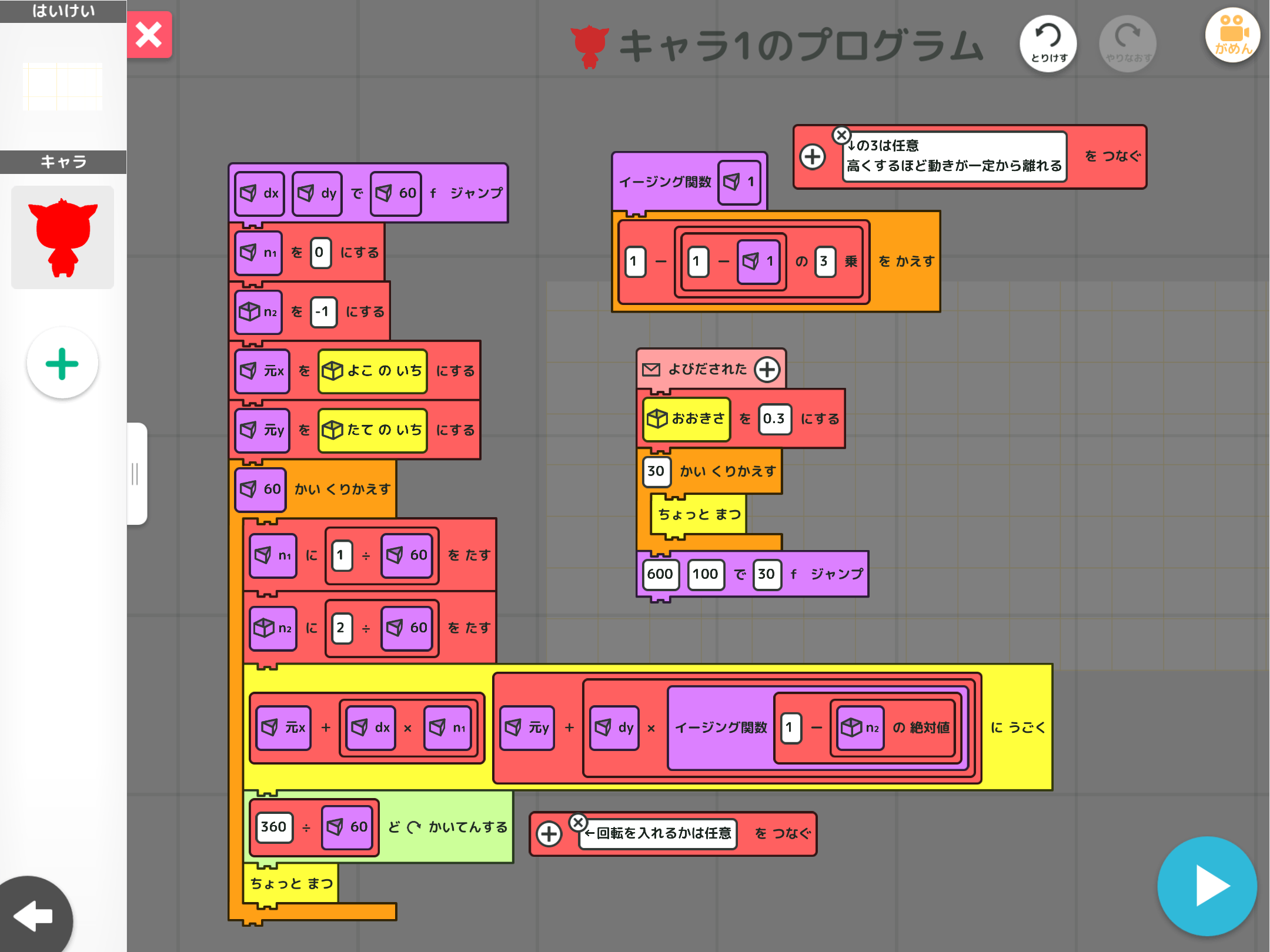Click the plus on the よびだされた block
Viewport: 1270px width, 952px height.
pyautogui.click(x=767, y=370)
